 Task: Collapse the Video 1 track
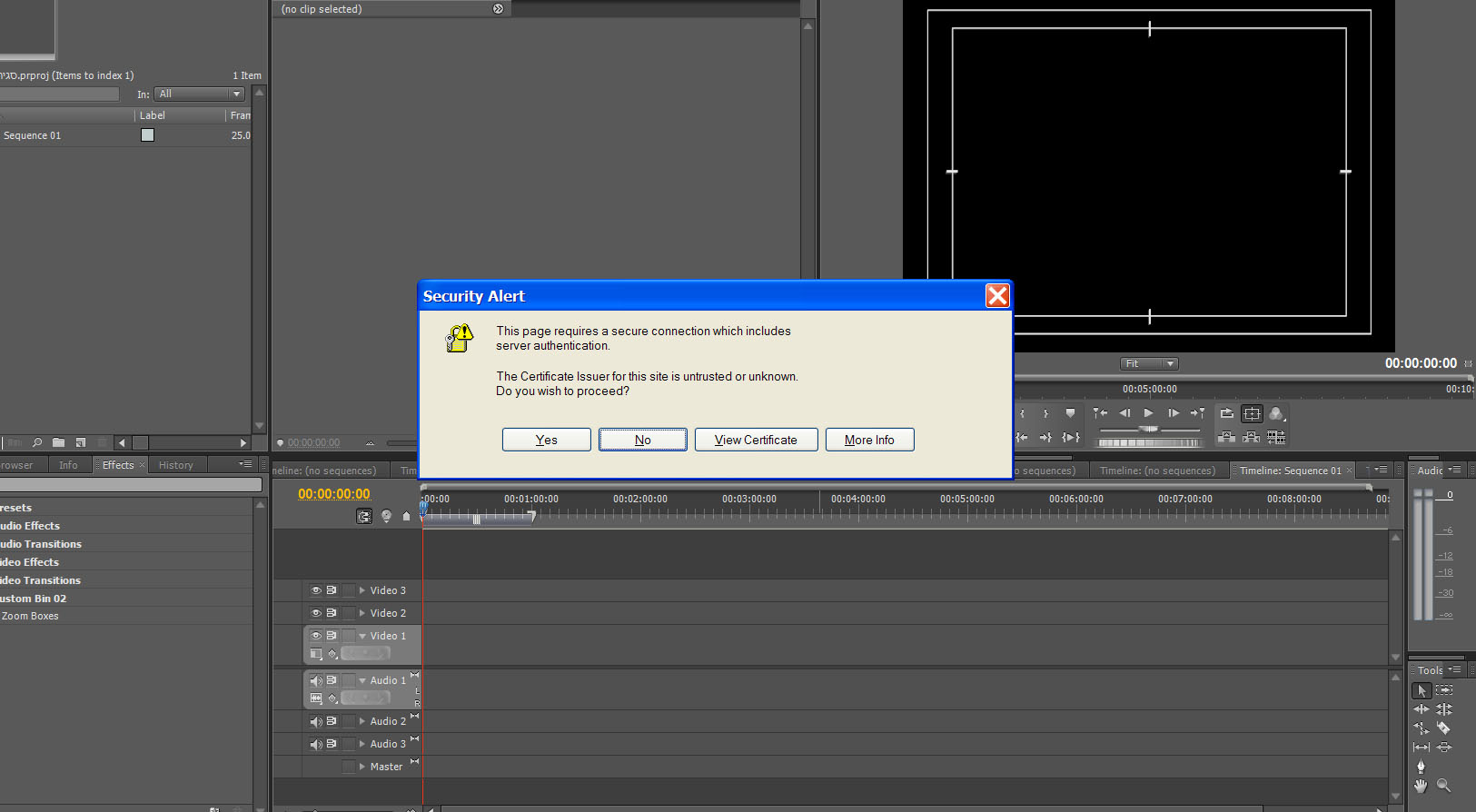tap(362, 636)
